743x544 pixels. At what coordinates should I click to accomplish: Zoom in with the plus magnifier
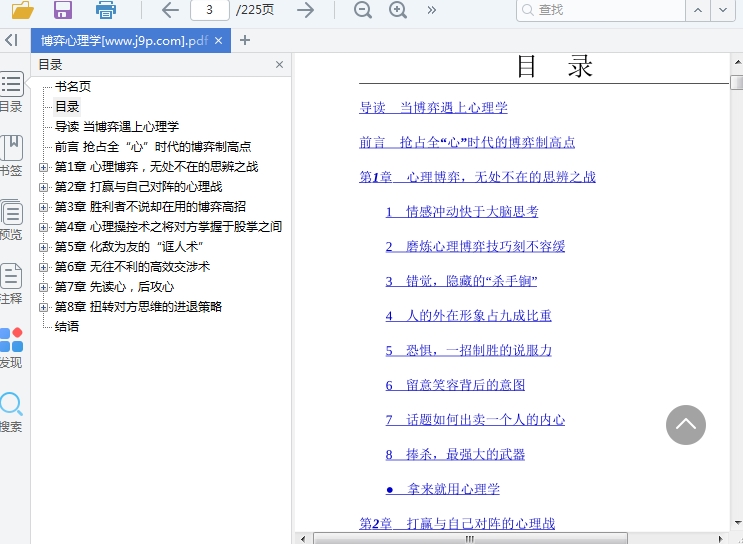(398, 10)
